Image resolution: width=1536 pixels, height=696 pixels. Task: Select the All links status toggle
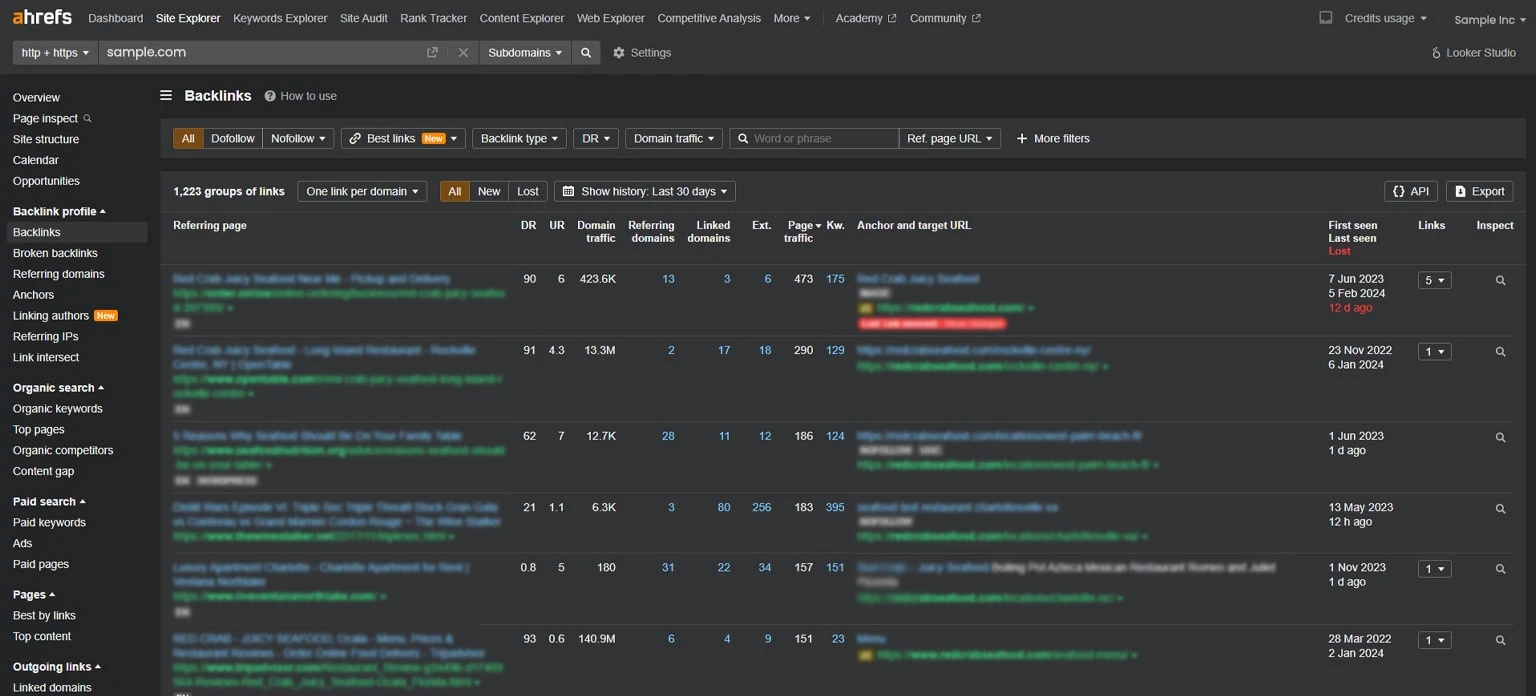tap(455, 191)
